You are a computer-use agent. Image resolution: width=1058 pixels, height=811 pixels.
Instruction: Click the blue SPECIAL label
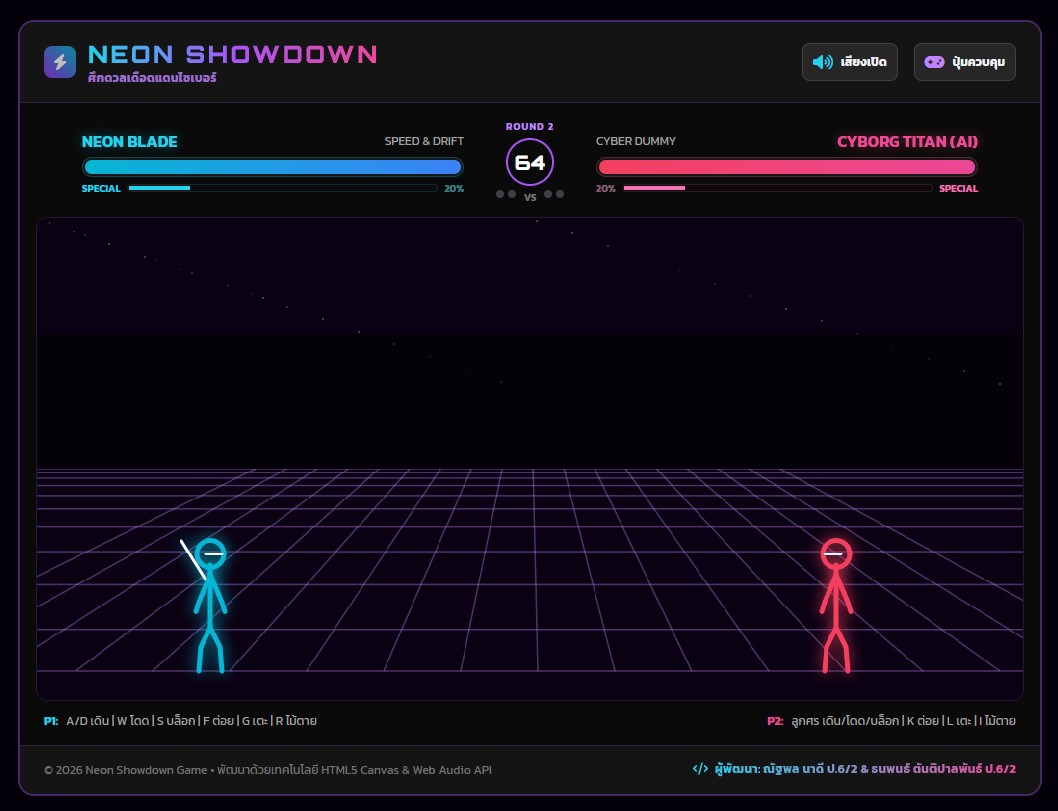pyautogui.click(x=101, y=188)
